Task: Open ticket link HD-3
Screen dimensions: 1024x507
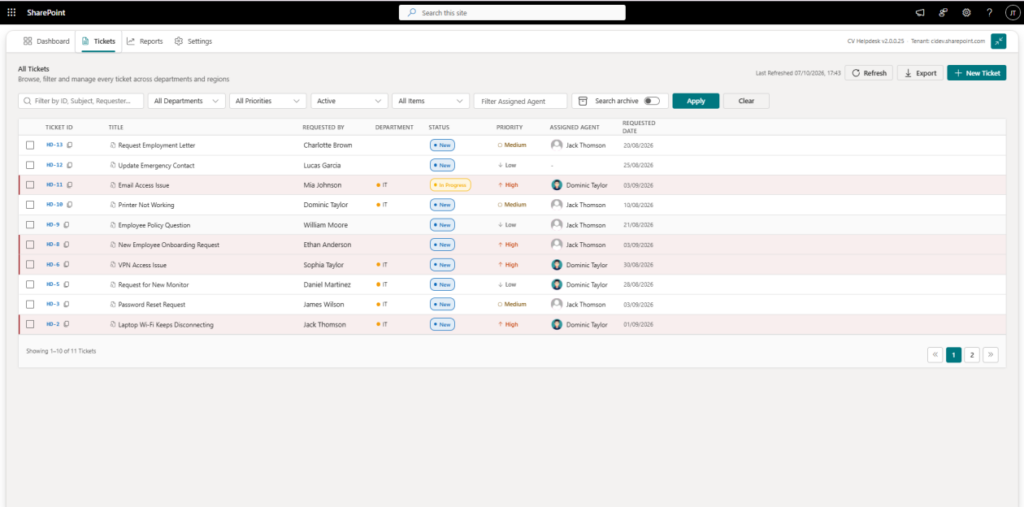Action: pyautogui.click(x=53, y=304)
